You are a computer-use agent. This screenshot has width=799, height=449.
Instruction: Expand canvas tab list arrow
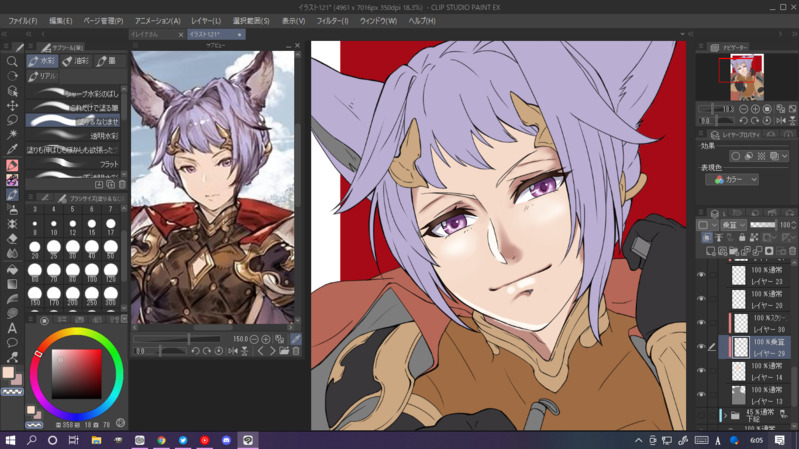(682, 34)
